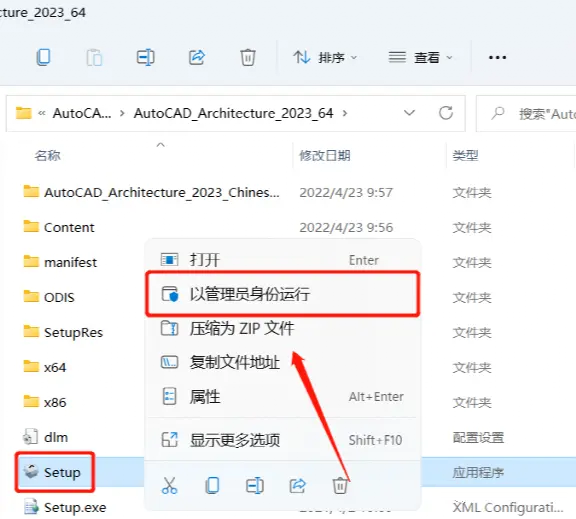Viewport: 576px width, 519px height.
Task: Click the 2022/4/23 9:56 date cell
Action: tap(346, 228)
